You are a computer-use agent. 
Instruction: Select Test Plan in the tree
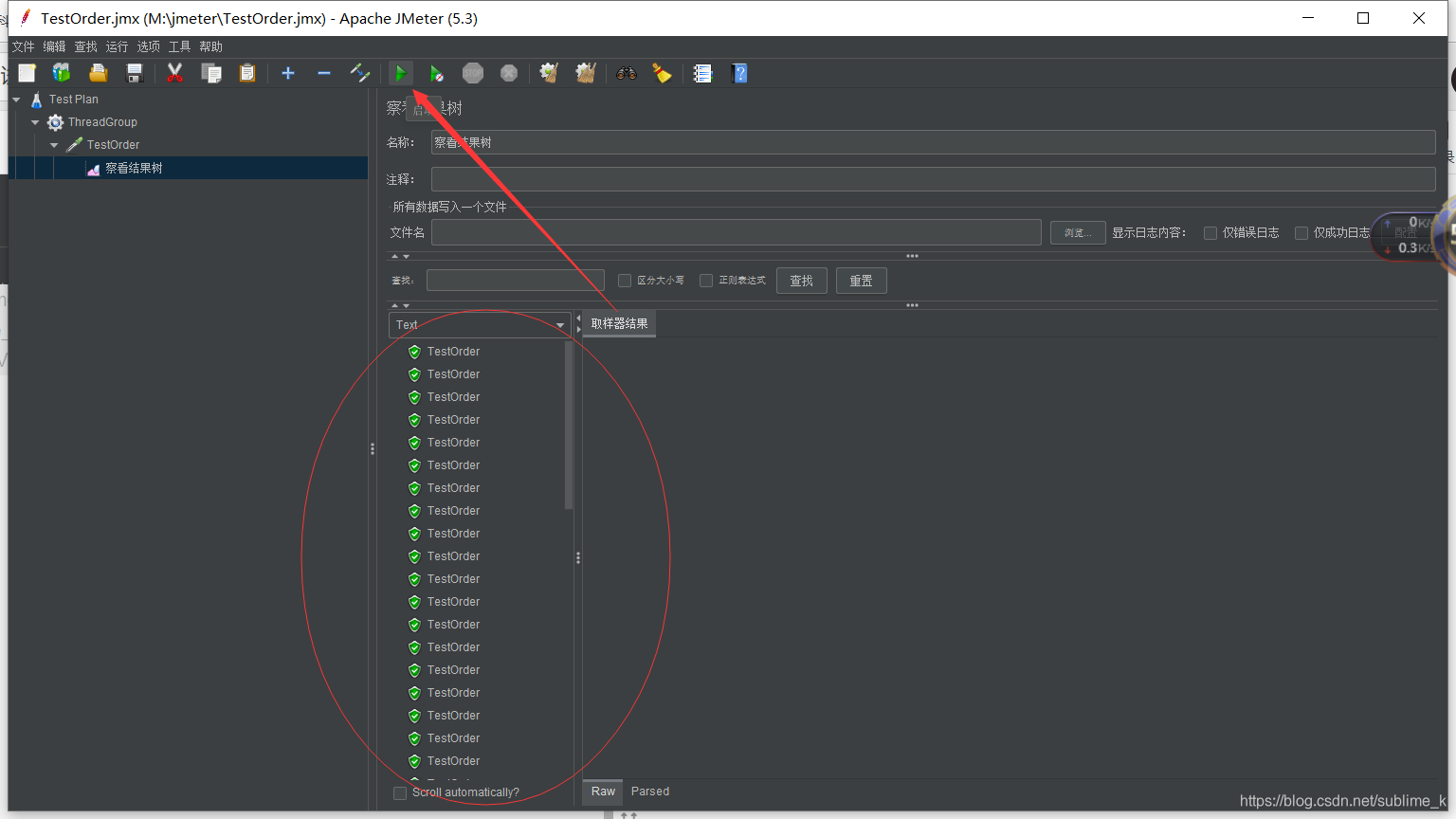74,100
